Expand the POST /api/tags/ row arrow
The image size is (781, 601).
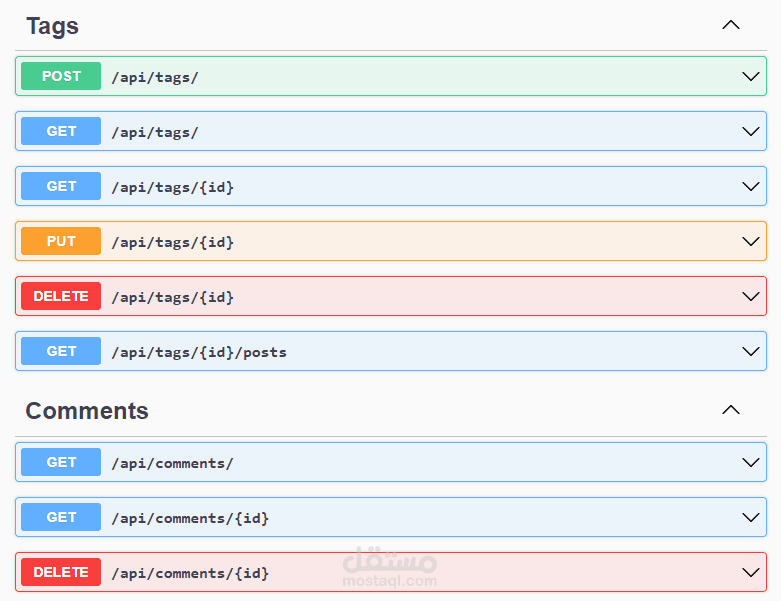[751, 76]
